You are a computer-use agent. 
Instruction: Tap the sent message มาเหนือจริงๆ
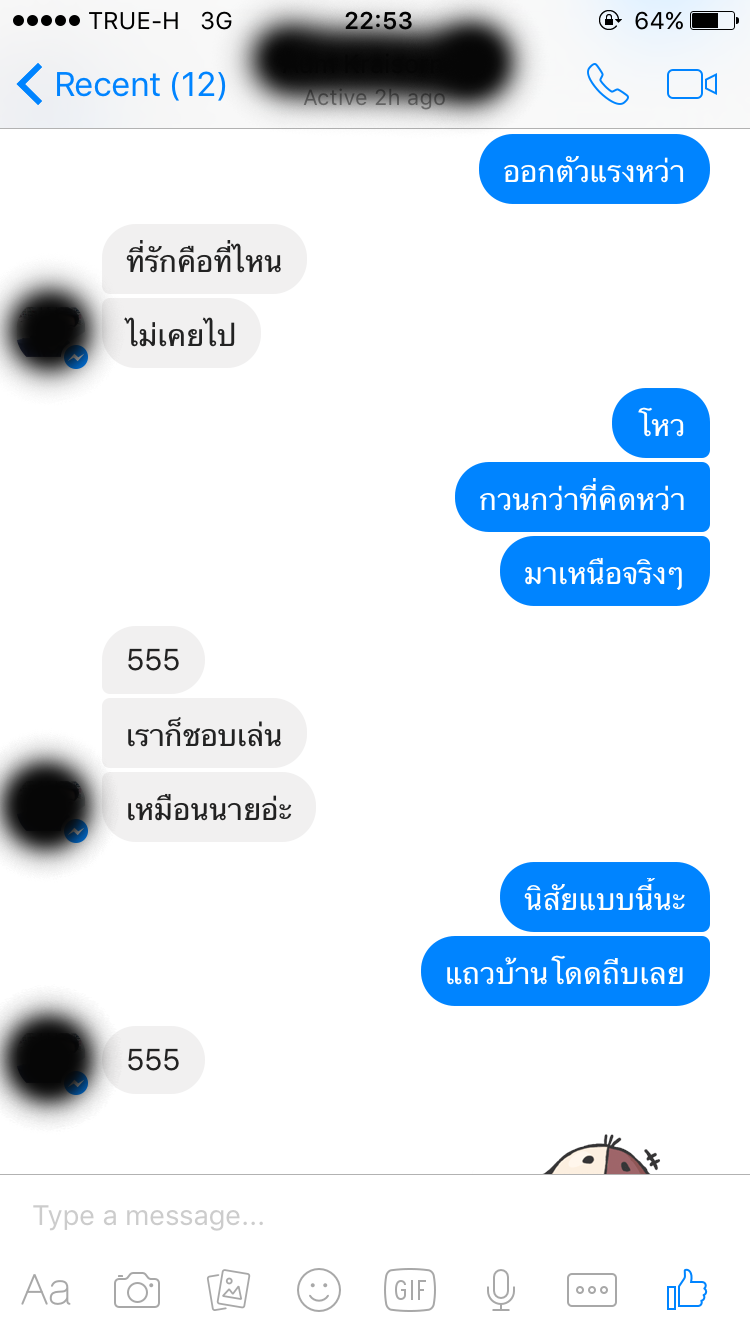click(604, 571)
